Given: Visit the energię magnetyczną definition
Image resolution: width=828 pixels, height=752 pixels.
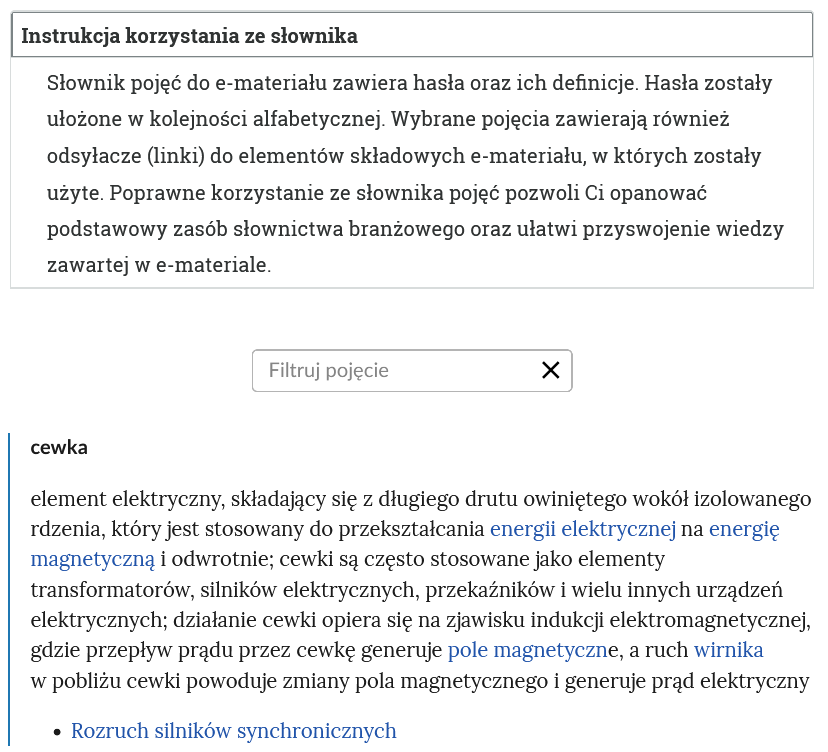Looking at the screenshot, I should [x=89, y=558].
